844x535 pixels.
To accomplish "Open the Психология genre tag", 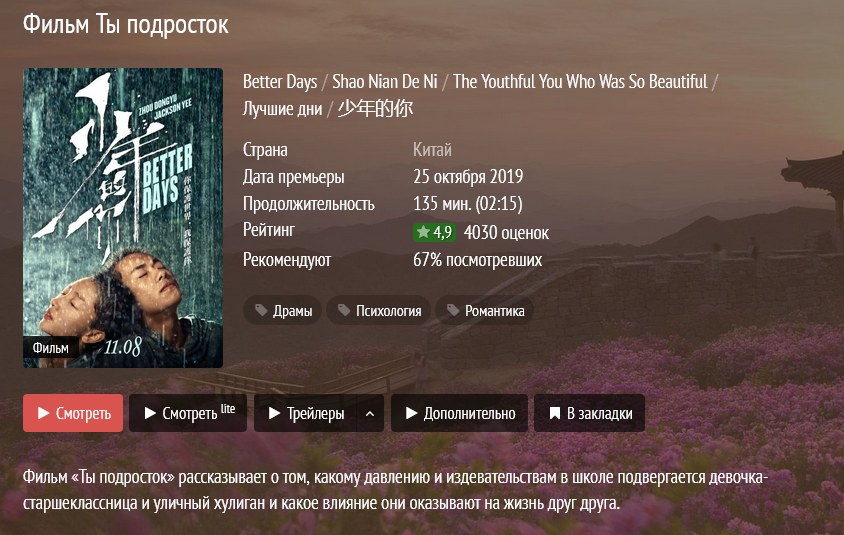I will click(378, 310).
